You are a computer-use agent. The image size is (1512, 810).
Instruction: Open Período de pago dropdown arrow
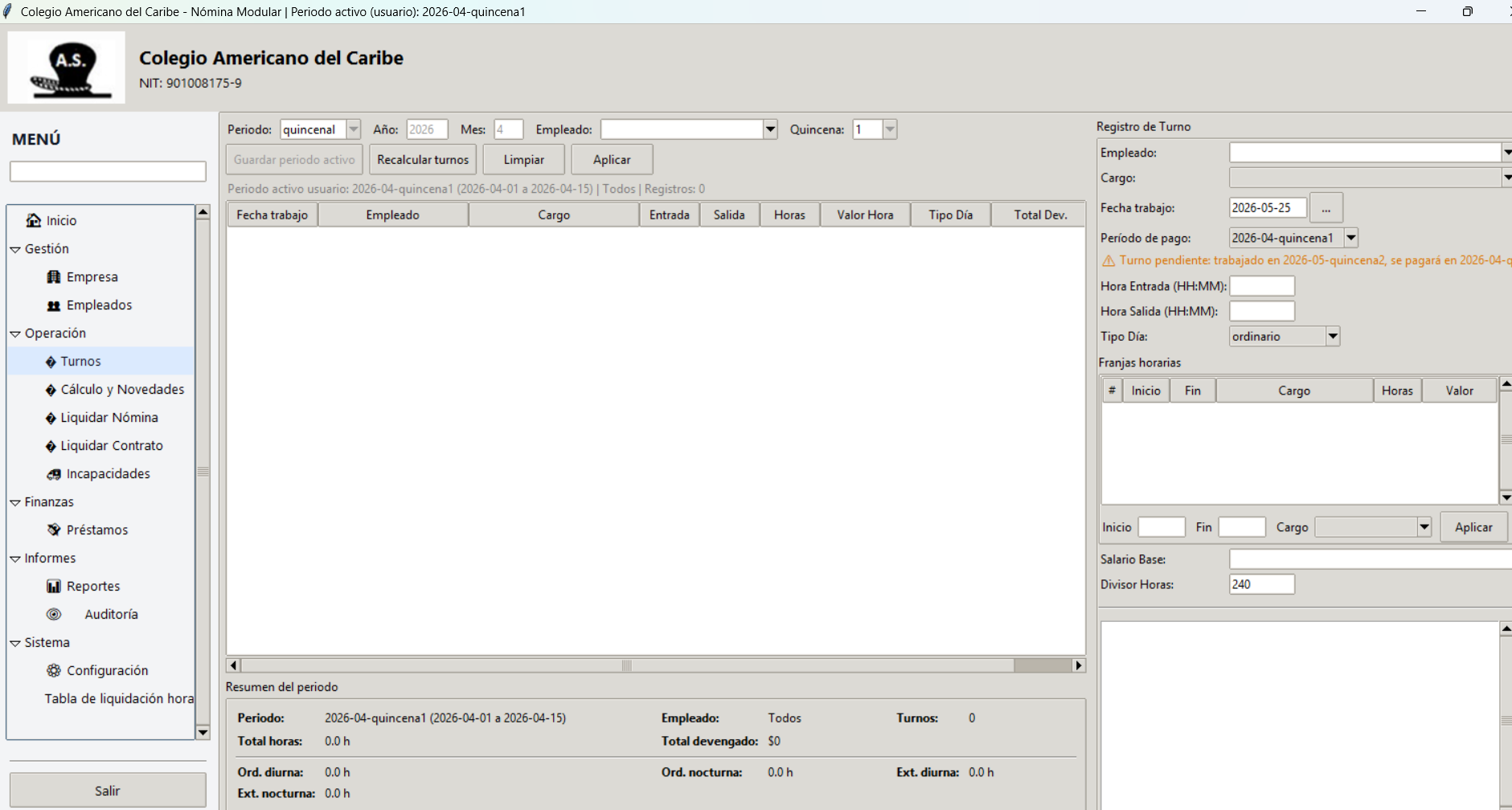tap(1351, 238)
